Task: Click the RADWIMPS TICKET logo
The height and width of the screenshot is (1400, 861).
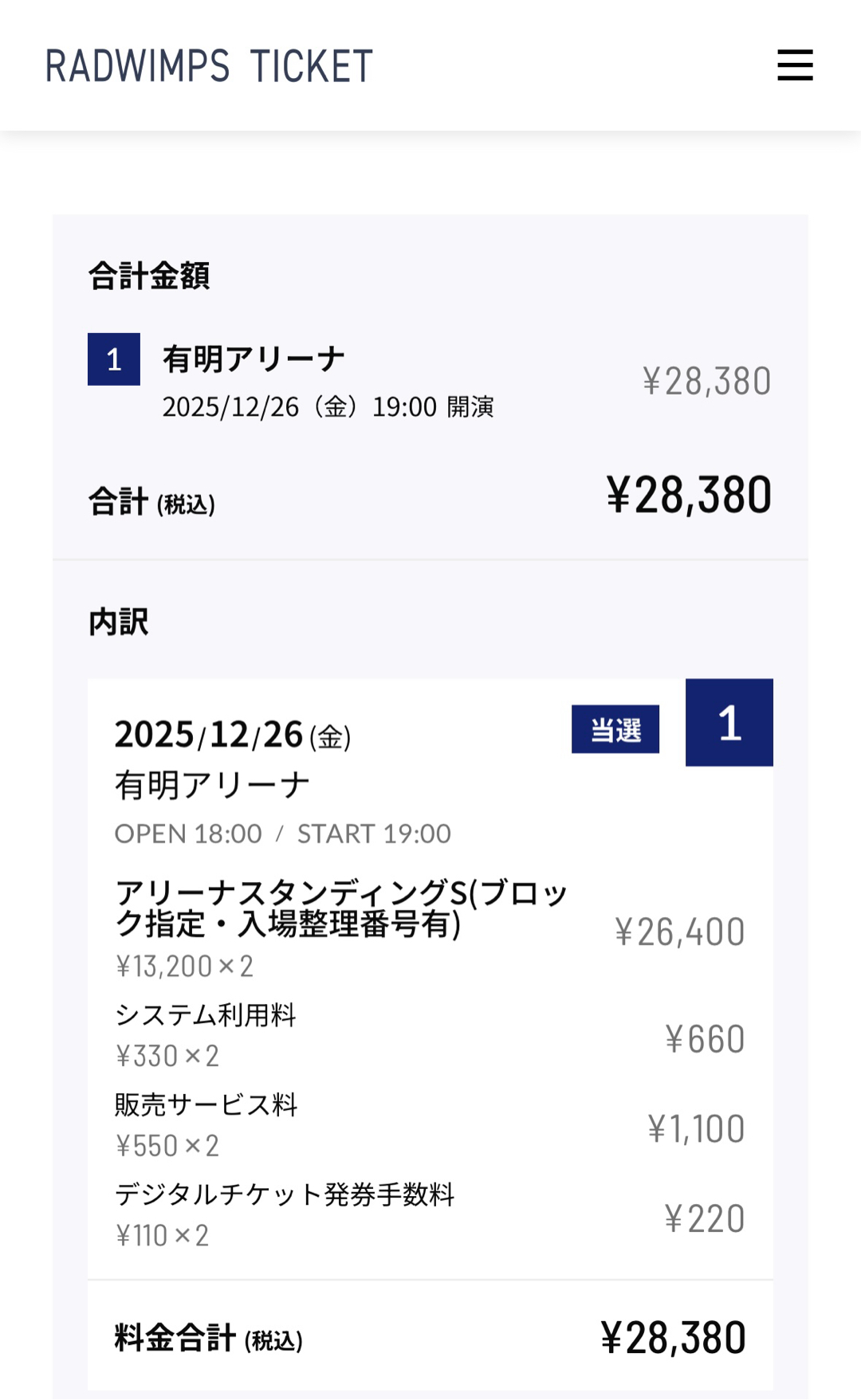Action: (209, 66)
